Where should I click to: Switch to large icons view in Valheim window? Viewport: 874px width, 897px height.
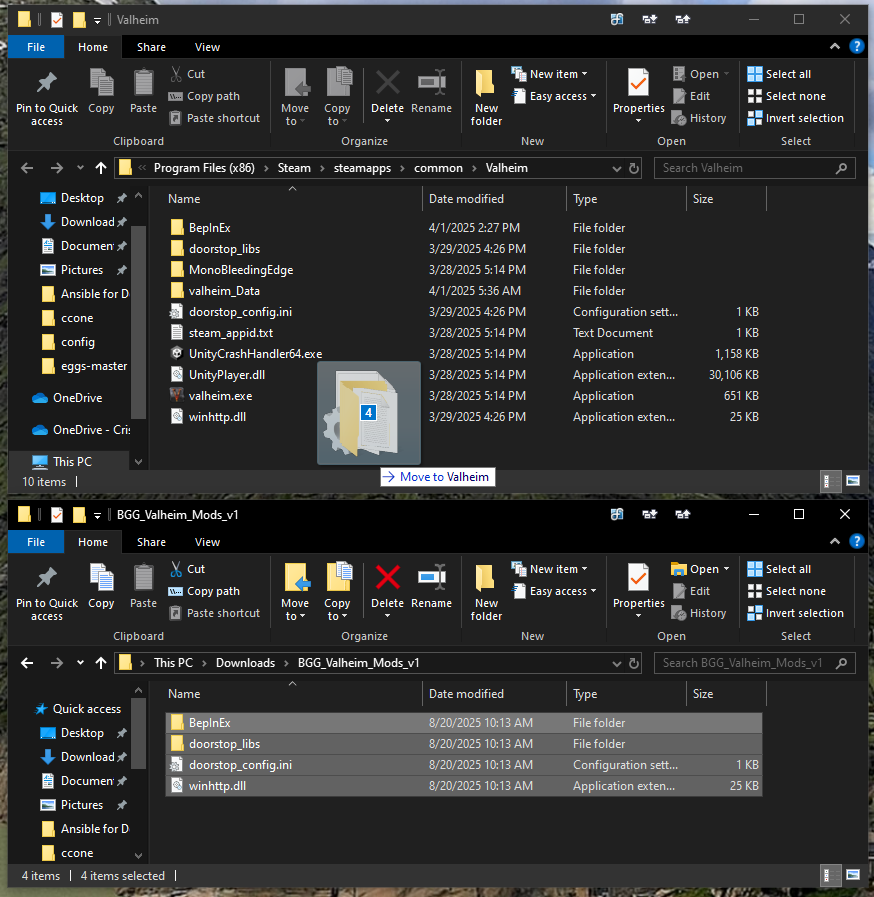(x=853, y=481)
